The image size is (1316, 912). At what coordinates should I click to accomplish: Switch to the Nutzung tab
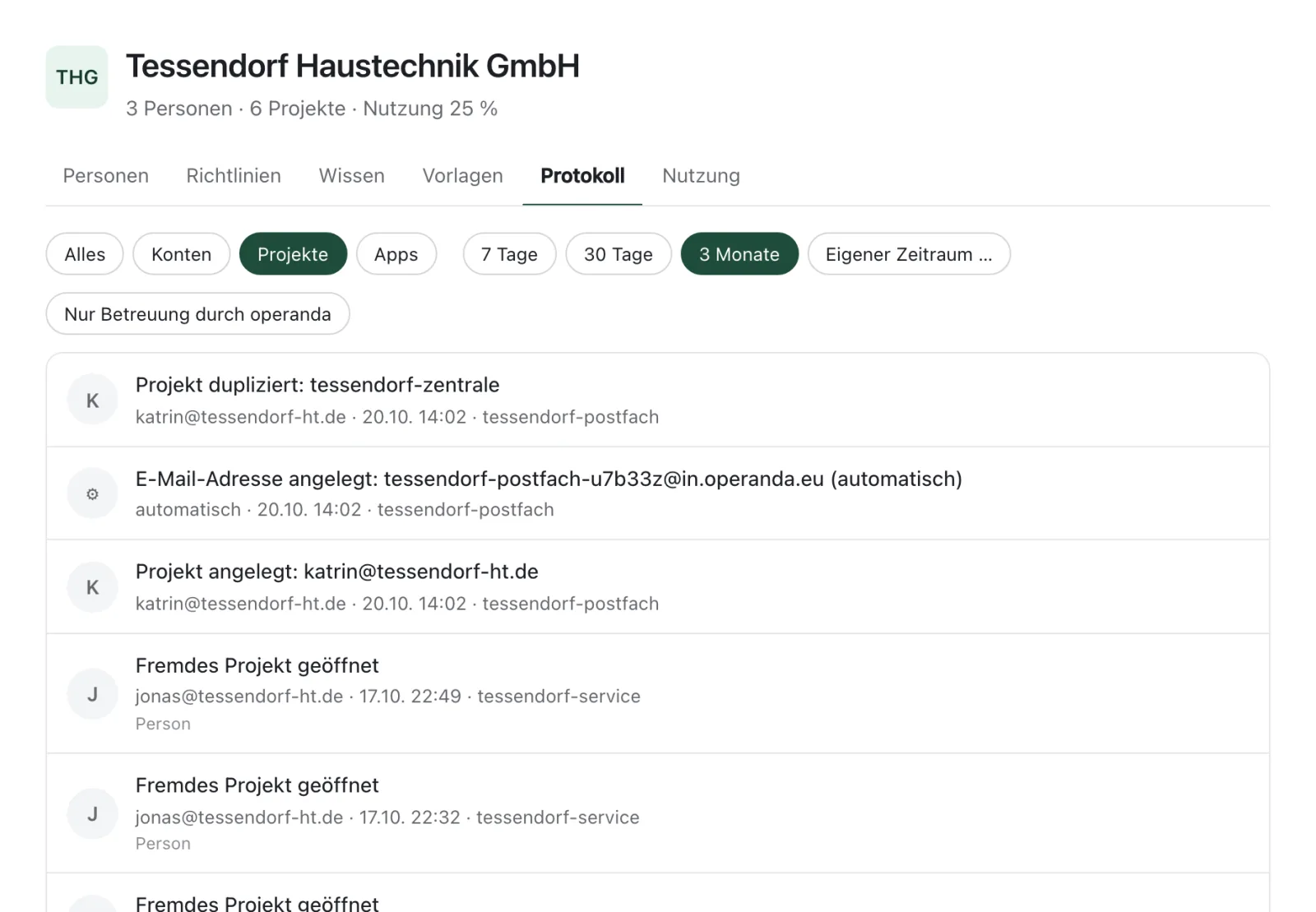(702, 176)
